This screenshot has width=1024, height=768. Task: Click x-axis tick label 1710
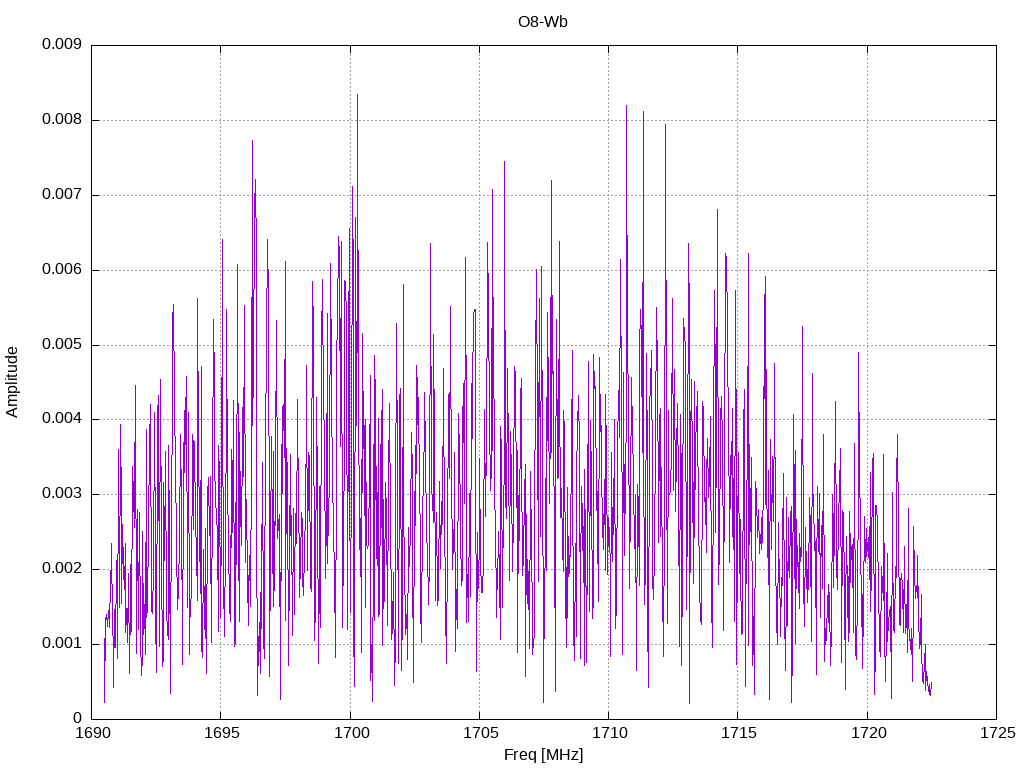click(x=609, y=733)
